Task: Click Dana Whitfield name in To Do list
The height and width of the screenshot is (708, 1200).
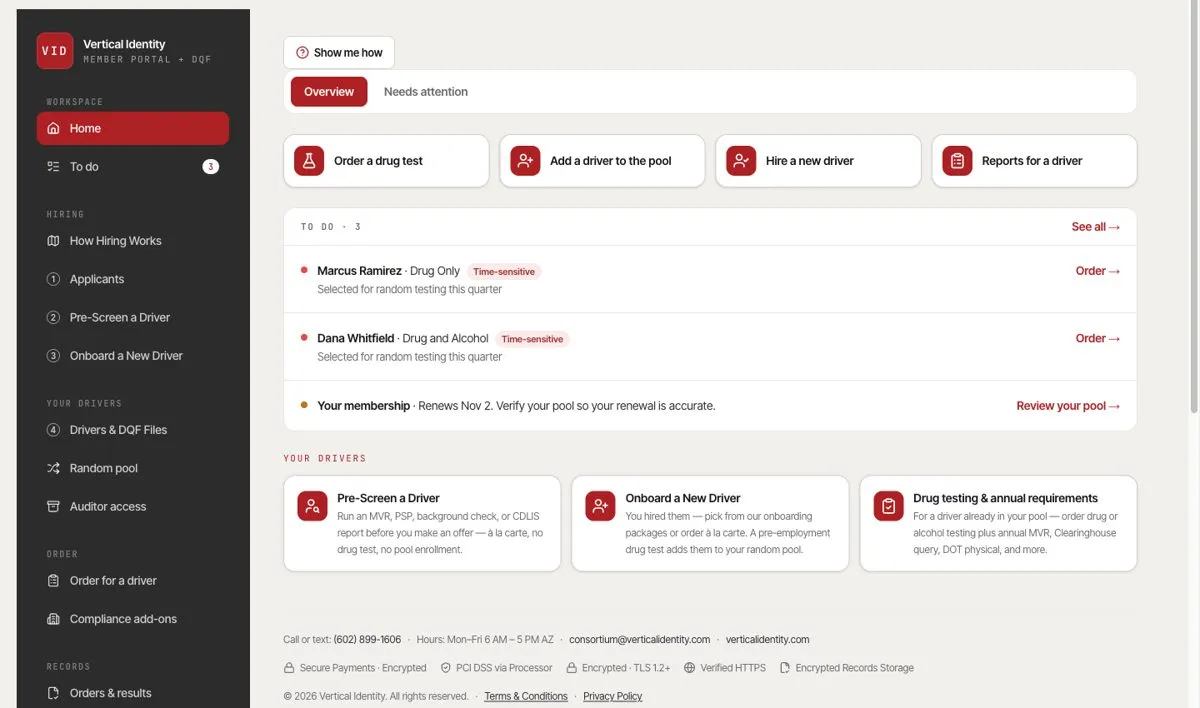Action: tap(356, 338)
